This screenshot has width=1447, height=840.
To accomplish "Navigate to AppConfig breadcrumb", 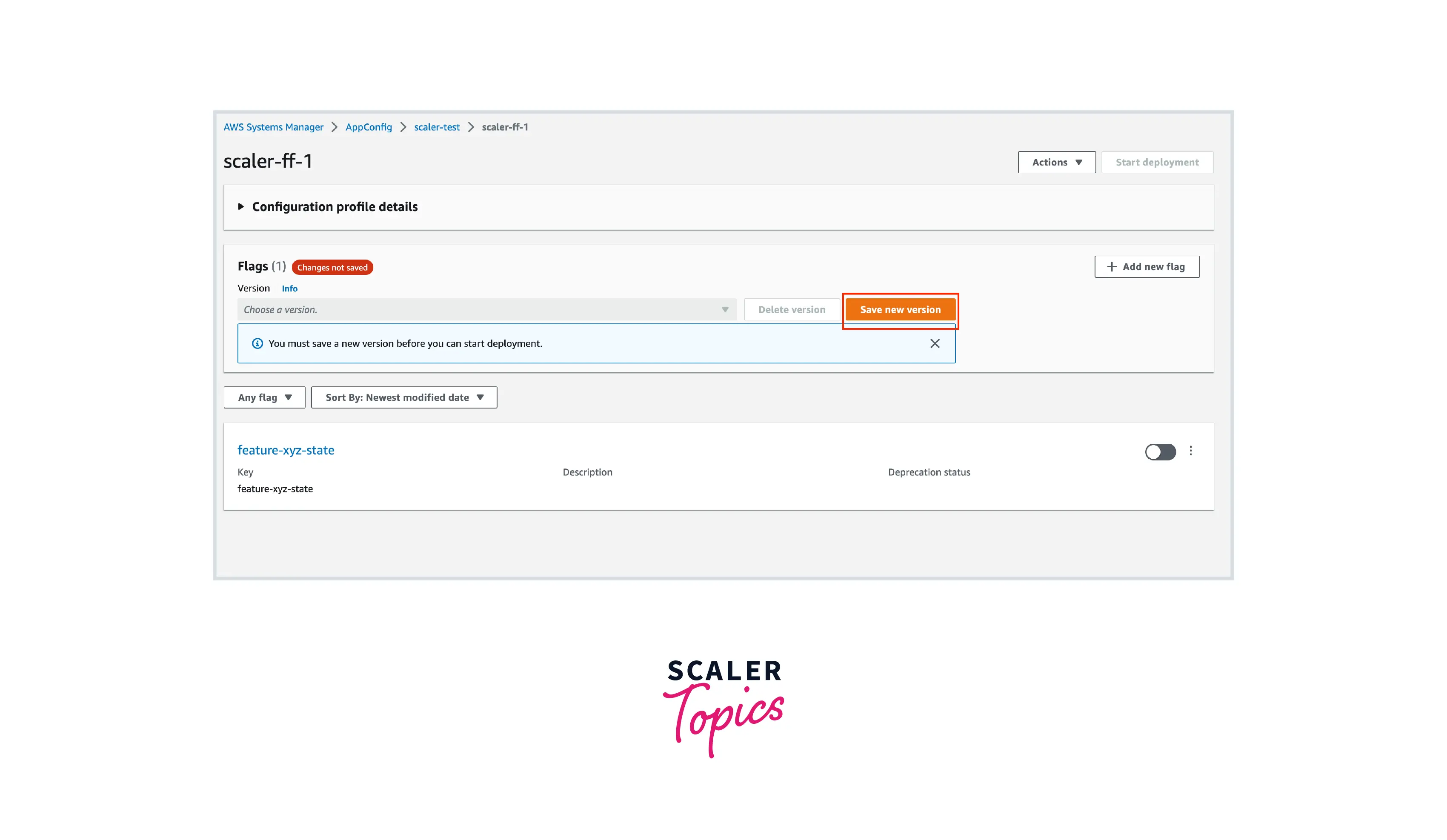I will click(369, 127).
